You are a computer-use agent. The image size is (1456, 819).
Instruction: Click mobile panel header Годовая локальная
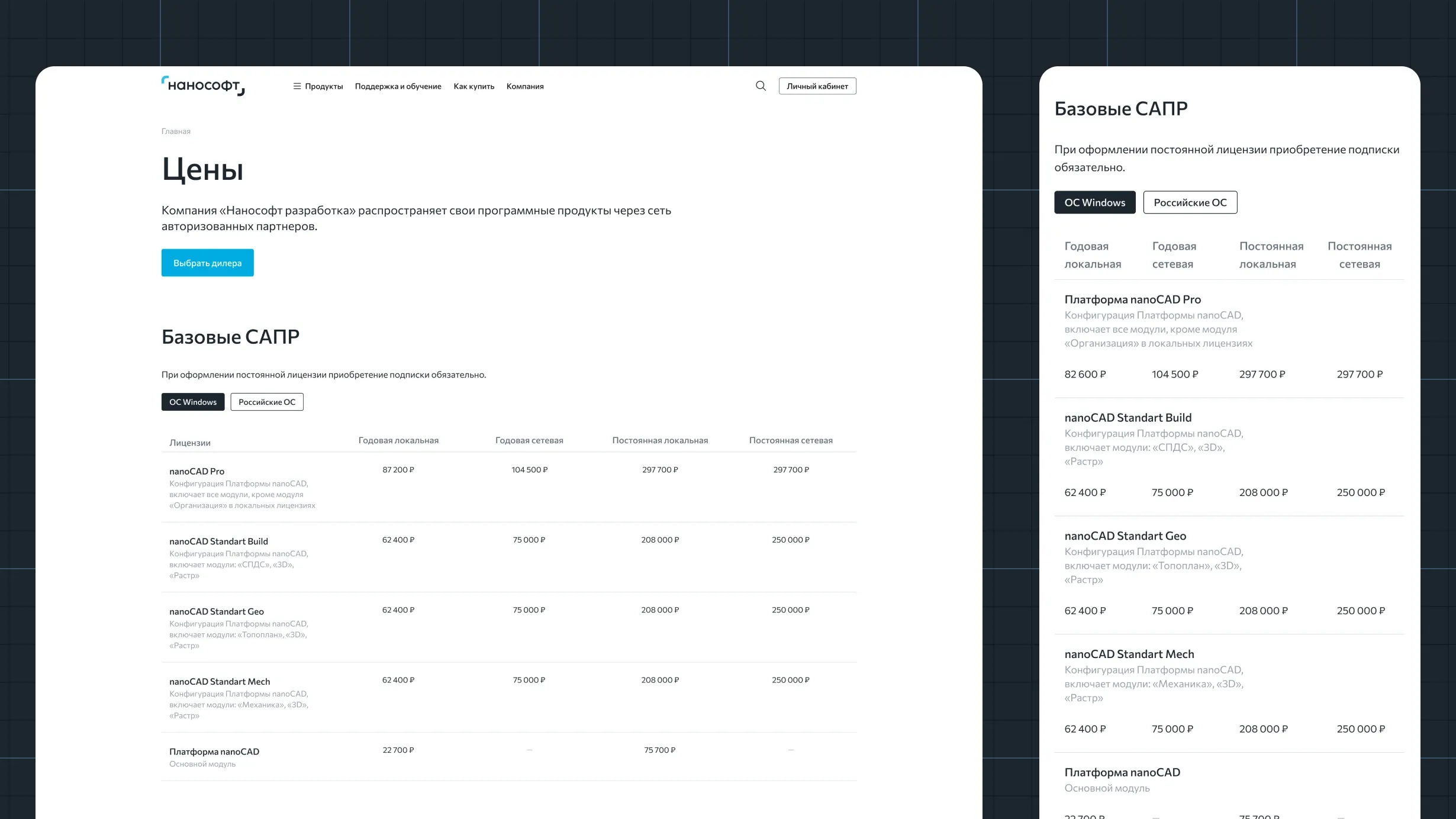1093,255
